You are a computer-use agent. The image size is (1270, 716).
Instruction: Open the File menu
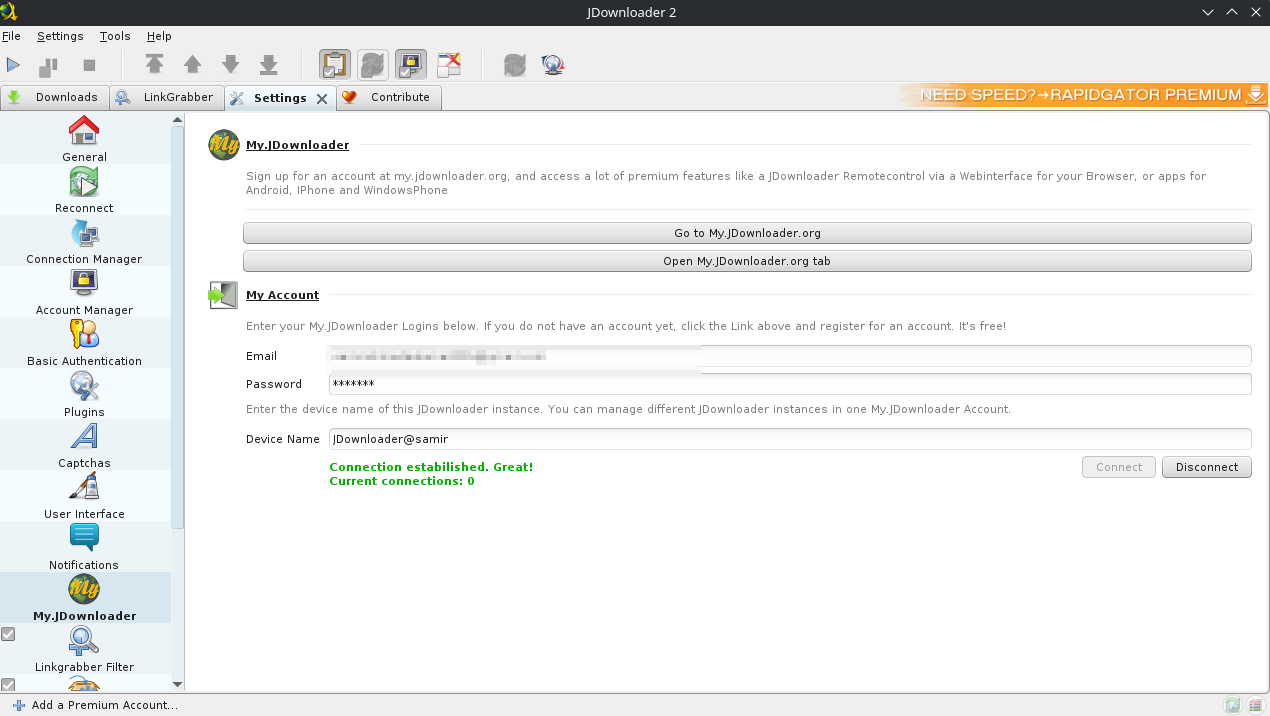(11, 36)
